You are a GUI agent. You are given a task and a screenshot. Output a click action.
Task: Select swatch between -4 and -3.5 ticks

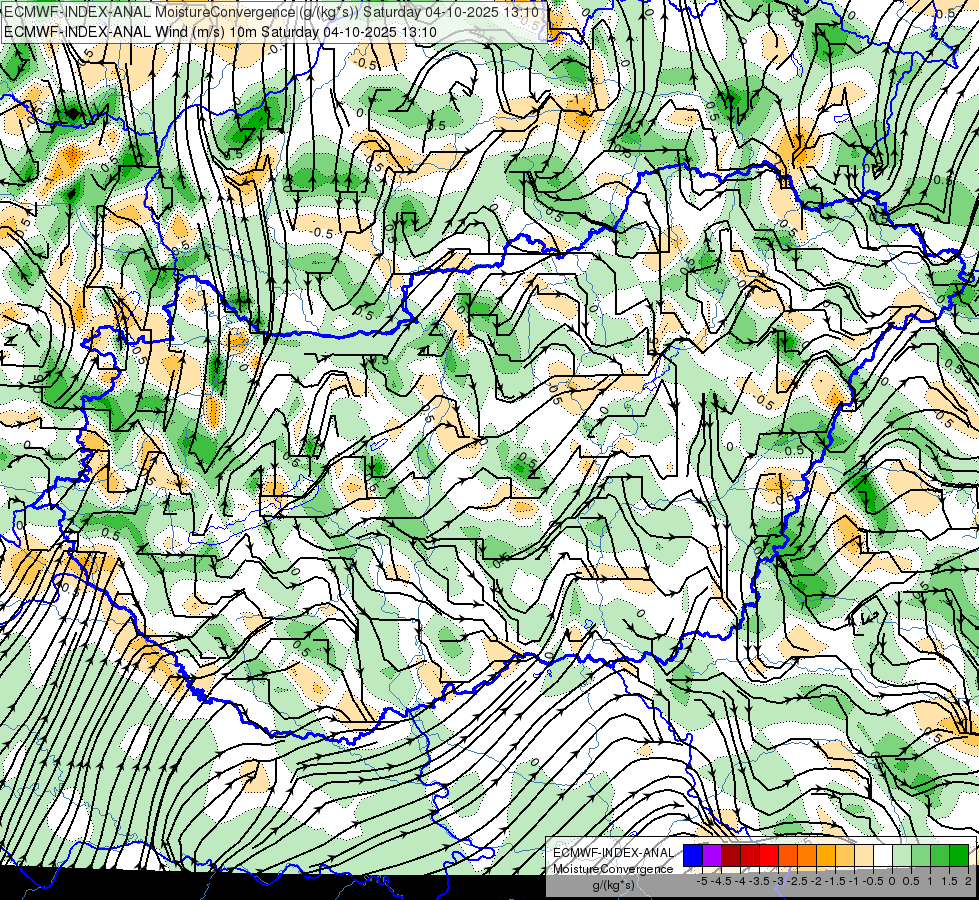(750, 856)
